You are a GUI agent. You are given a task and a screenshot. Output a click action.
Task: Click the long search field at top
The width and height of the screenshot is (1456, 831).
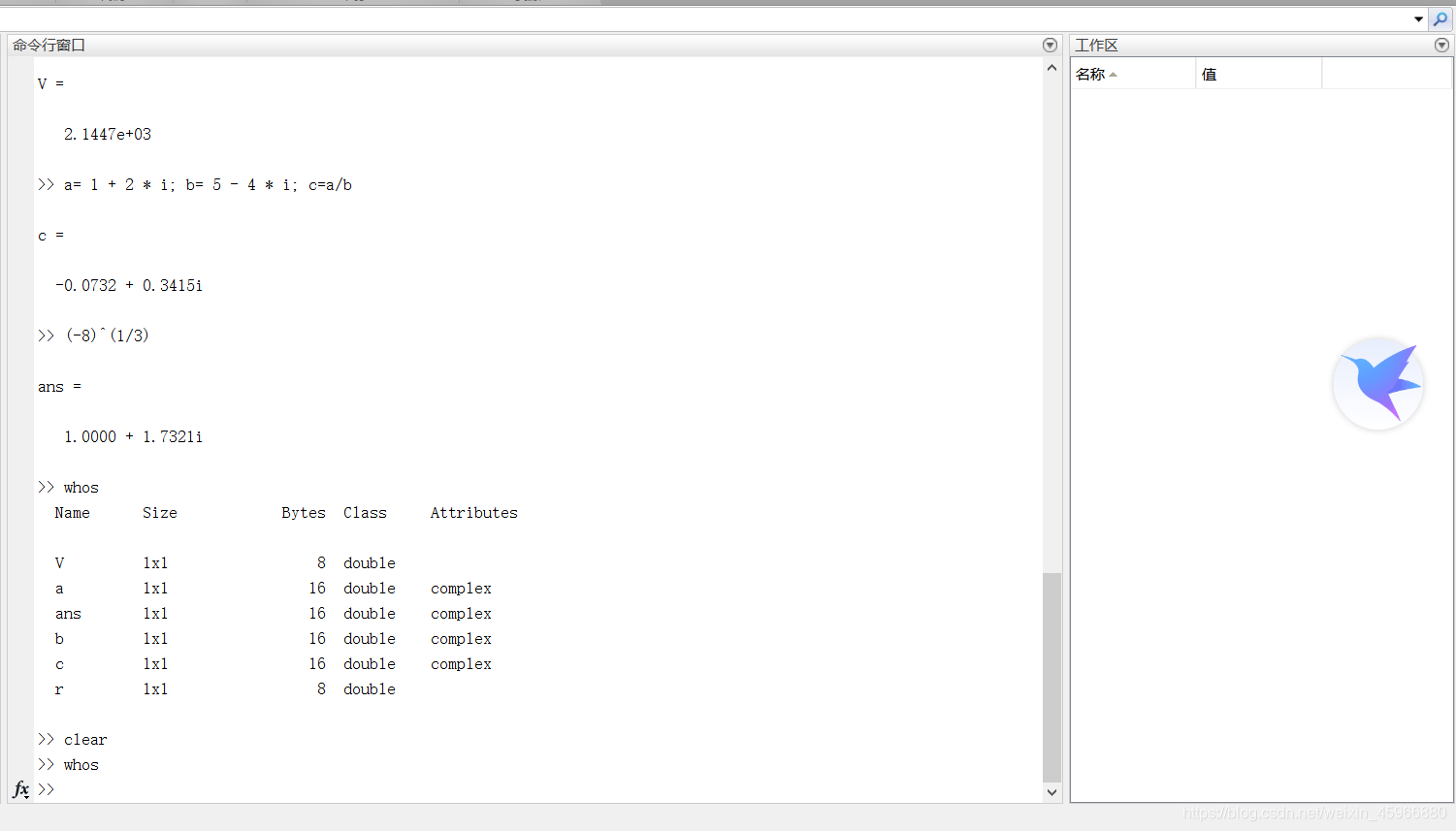[x=705, y=18]
